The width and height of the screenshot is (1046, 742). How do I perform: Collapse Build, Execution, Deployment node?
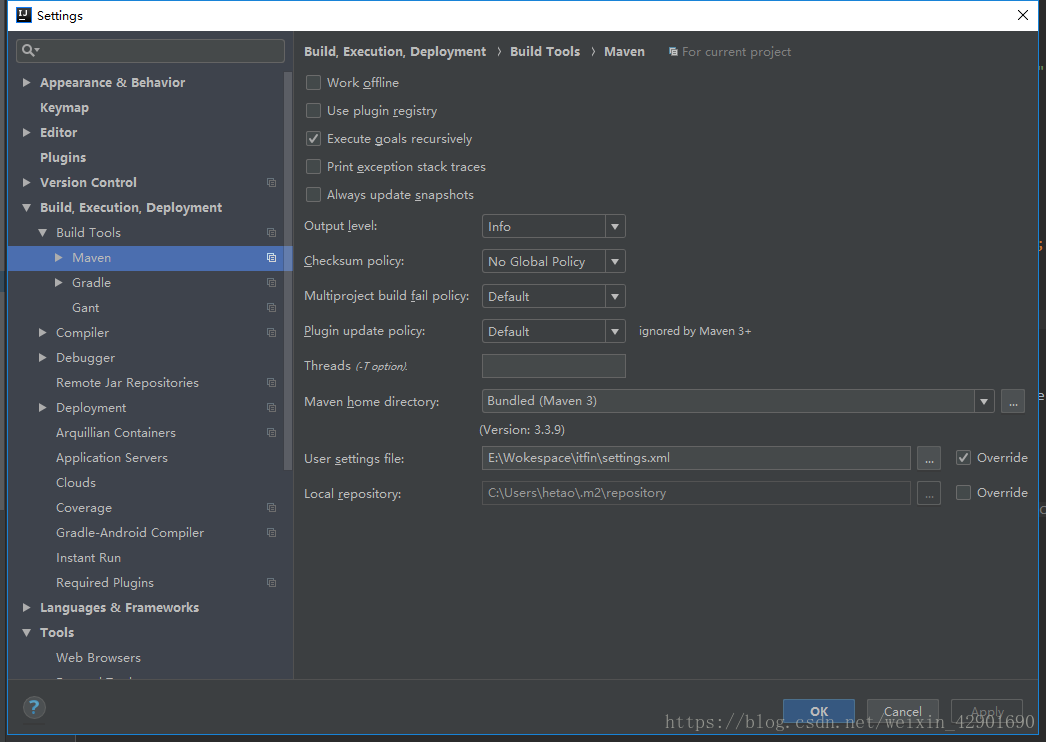click(x=27, y=208)
